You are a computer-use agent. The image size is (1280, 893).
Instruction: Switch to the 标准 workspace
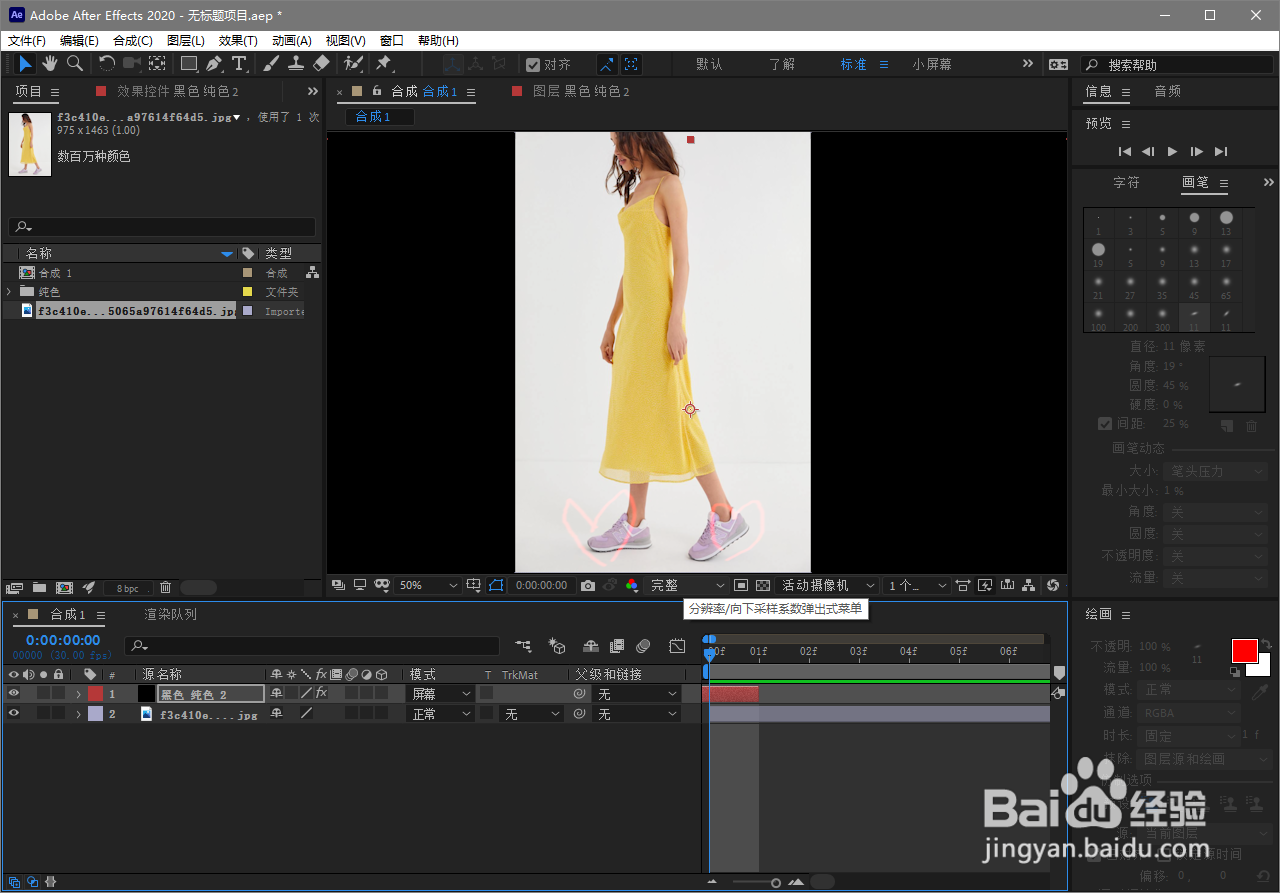coord(853,64)
